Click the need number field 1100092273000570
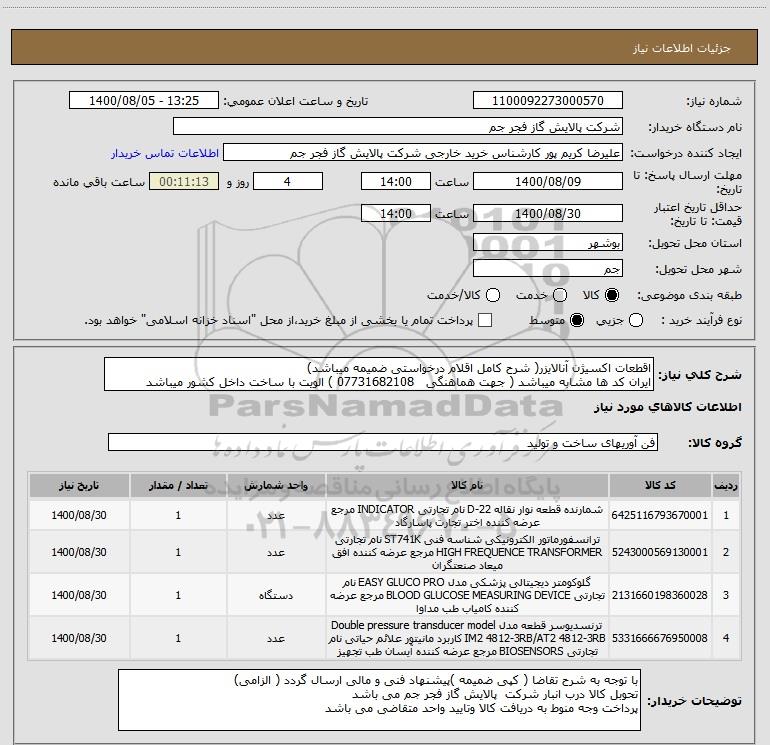770x745 pixels. (548, 101)
